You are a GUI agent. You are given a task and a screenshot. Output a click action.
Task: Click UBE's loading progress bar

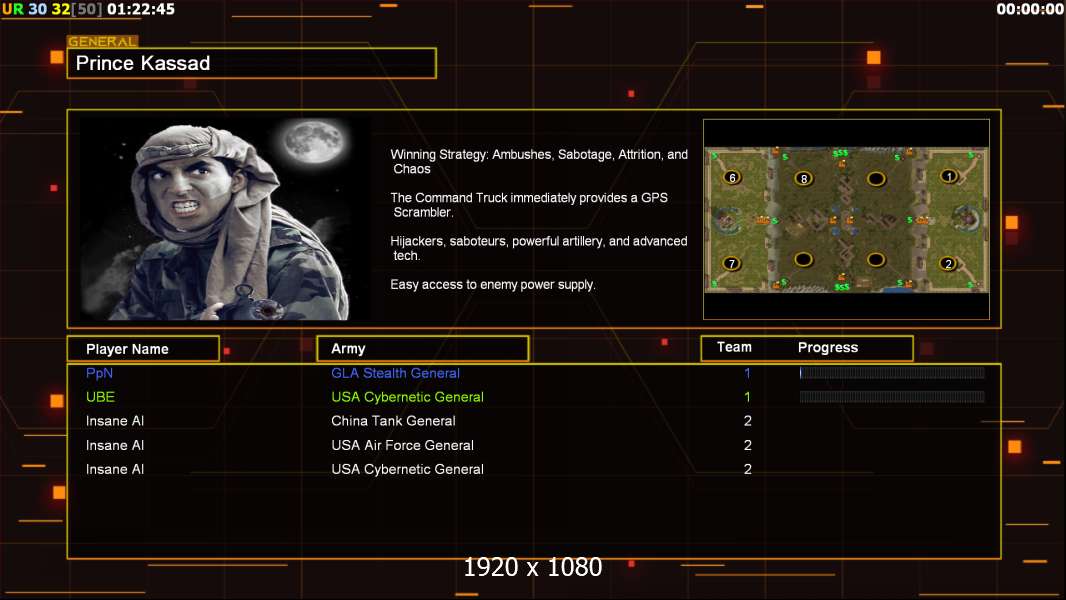coord(892,396)
